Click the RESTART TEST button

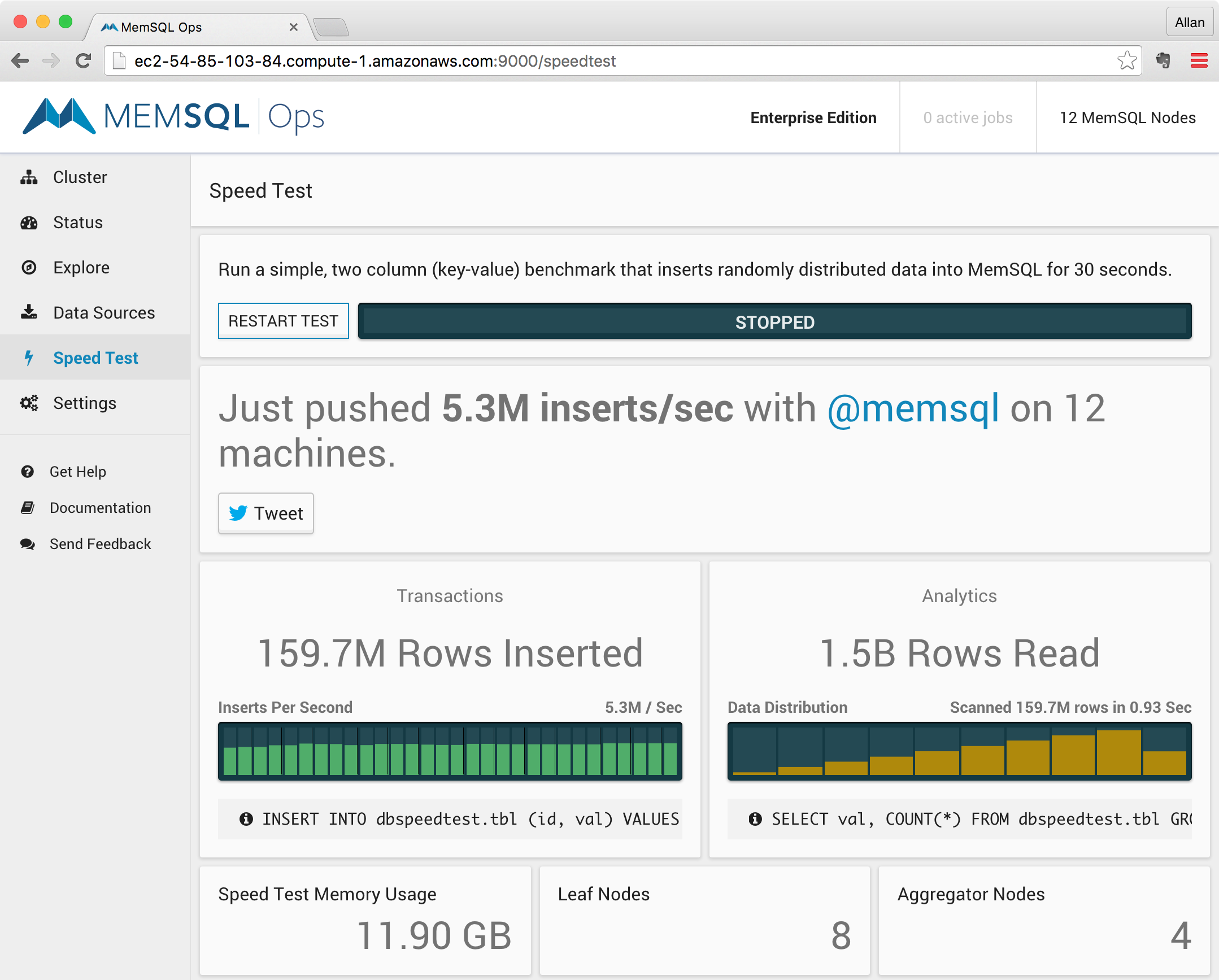(x=283, y=321)
